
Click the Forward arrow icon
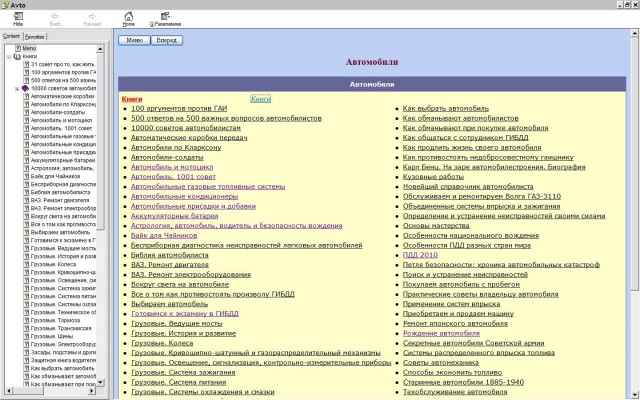pyautogui.click(x=93, y=16)
